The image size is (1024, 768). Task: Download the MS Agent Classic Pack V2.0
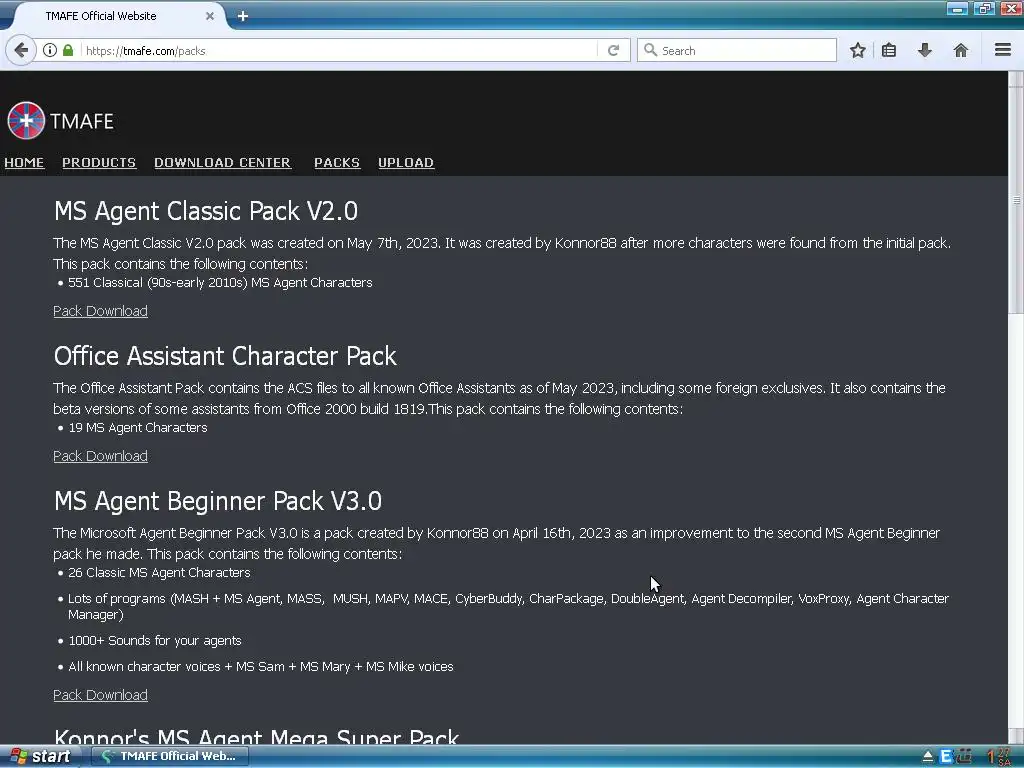pos(101,311)
